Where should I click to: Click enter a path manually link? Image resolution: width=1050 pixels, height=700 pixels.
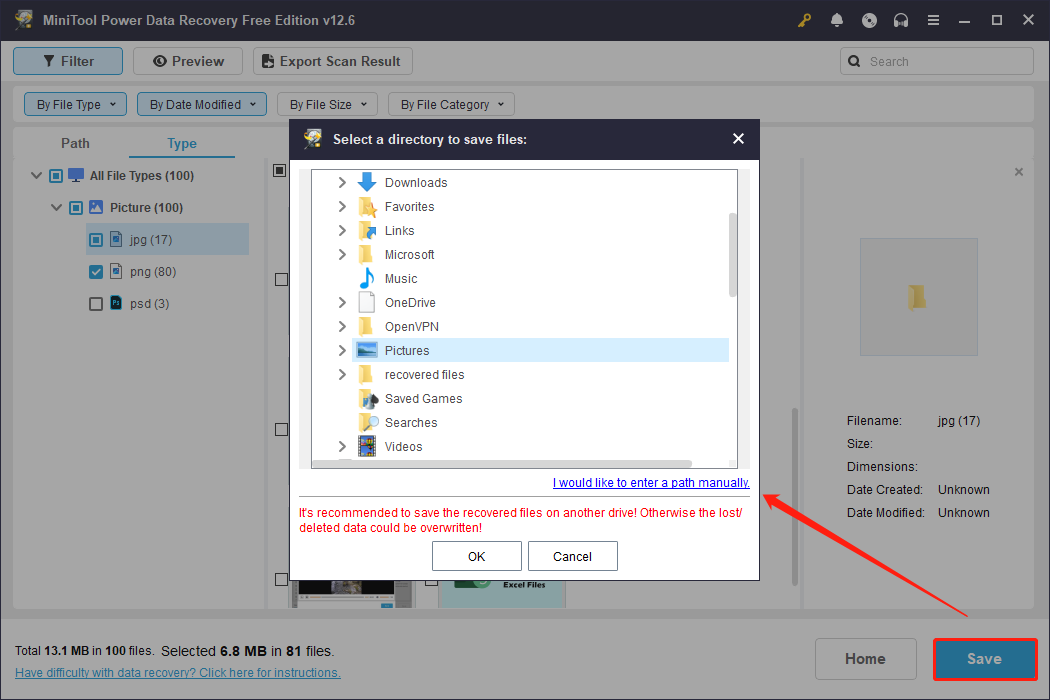pyautogui.click(x=651, y=482)
